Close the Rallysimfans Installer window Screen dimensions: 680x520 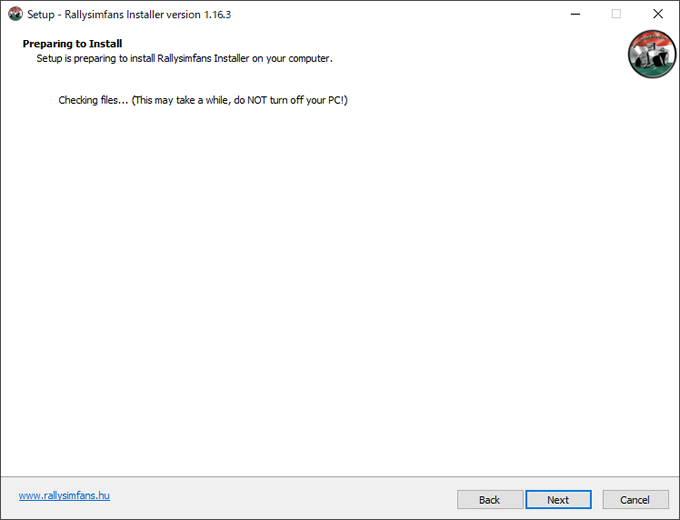coord(657,14)
